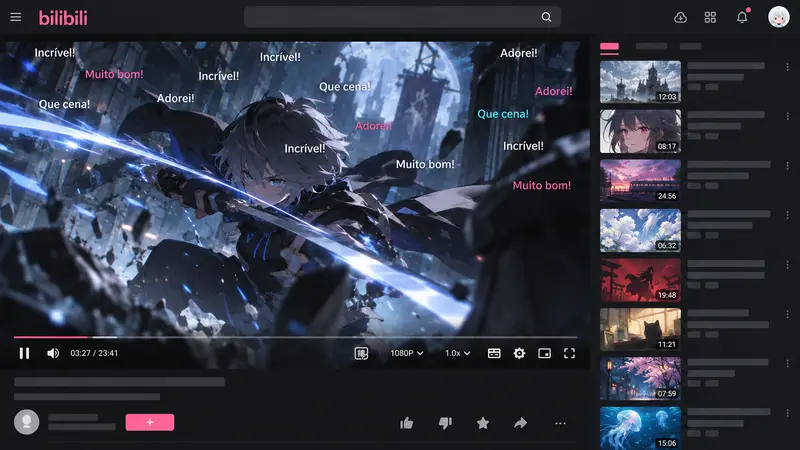This screenshot has width=800, height=450.
Task: Open the cloud download icon
Action: [680, 18]
